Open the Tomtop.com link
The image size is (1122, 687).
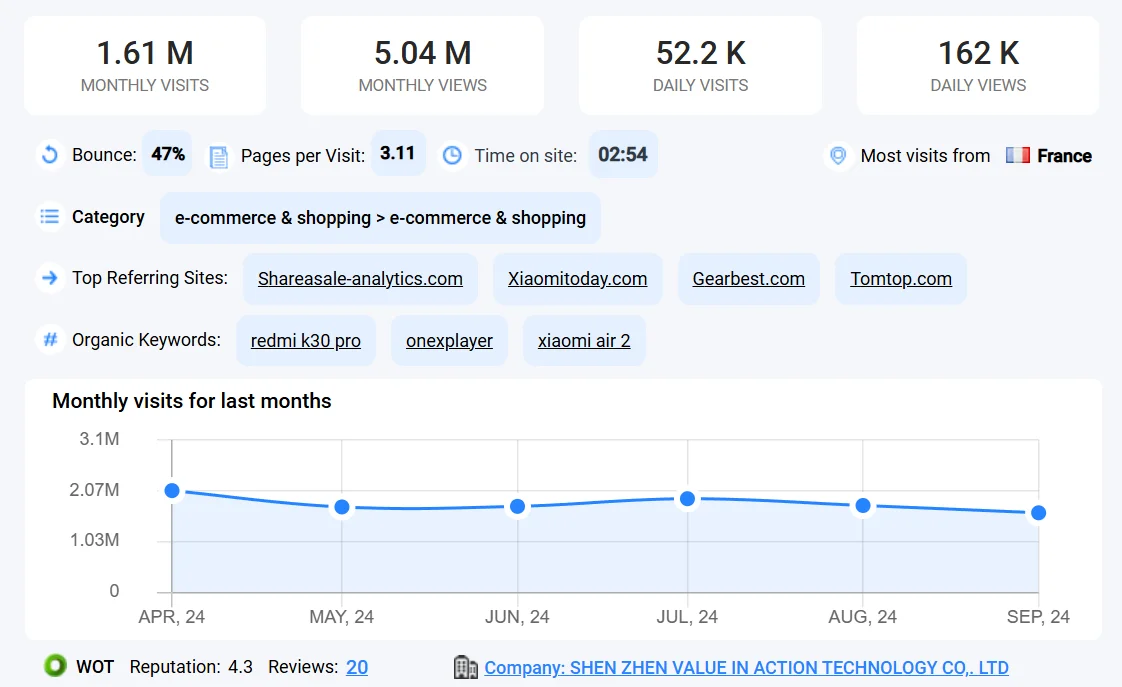(x=900, y=279)
